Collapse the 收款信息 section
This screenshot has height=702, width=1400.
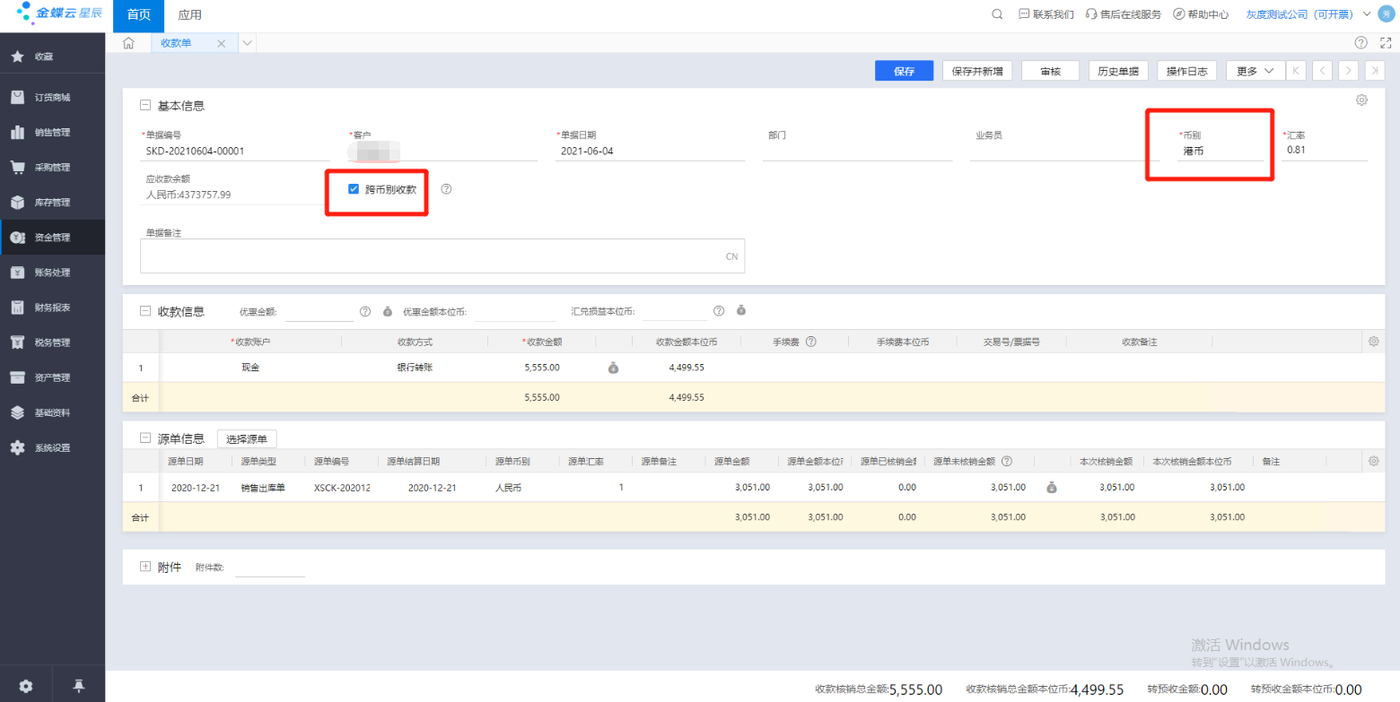click(146, 311)
